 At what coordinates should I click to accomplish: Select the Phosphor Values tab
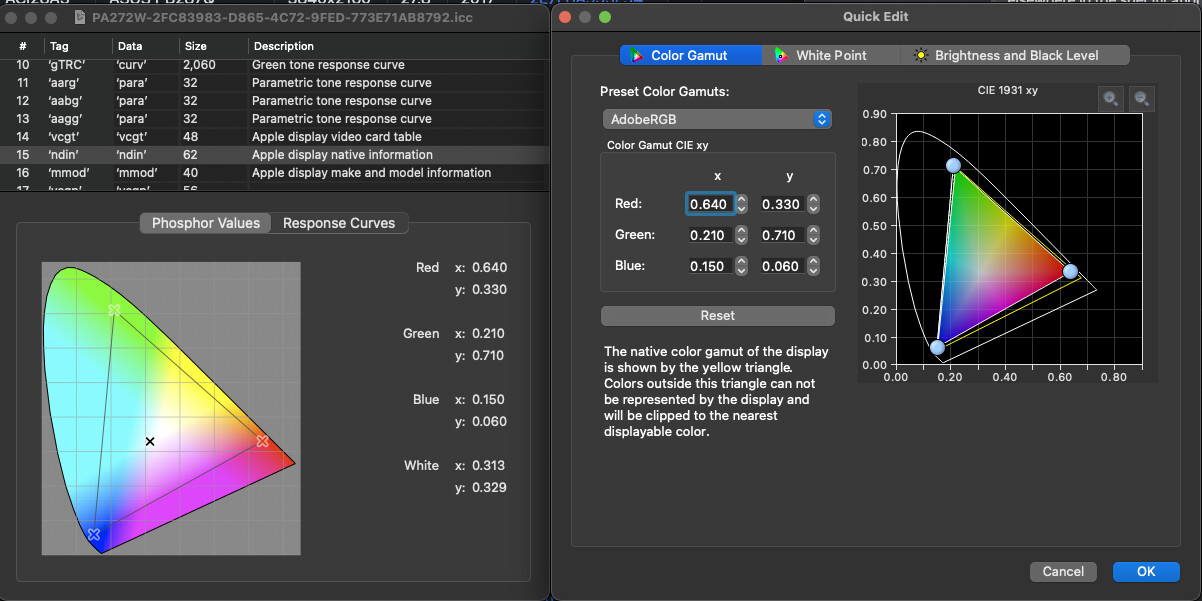point(205,223)
